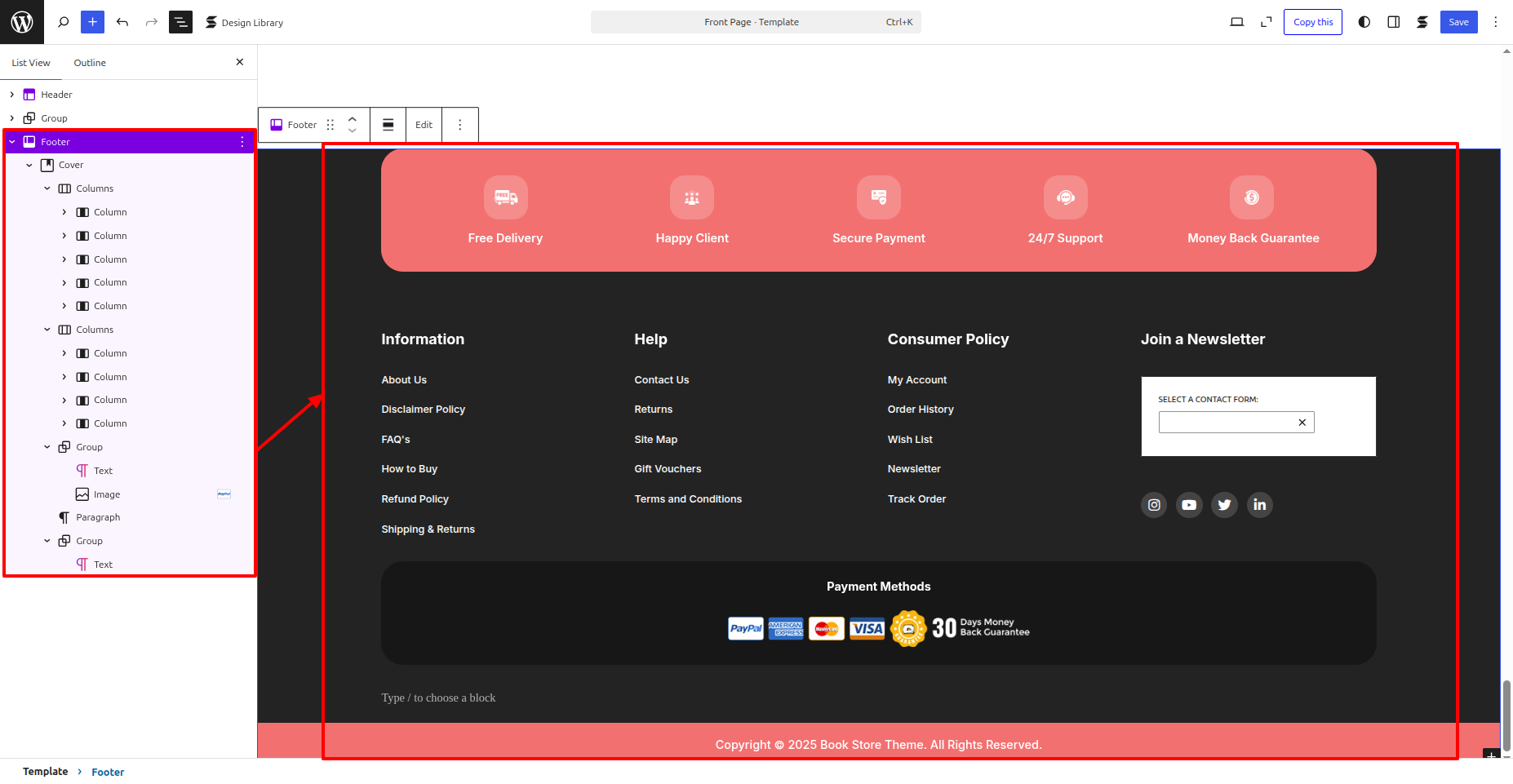The height and width of the screenshot is (784, 1513).
Task: Expand the Header item in list view
Action: coord(12,95)
